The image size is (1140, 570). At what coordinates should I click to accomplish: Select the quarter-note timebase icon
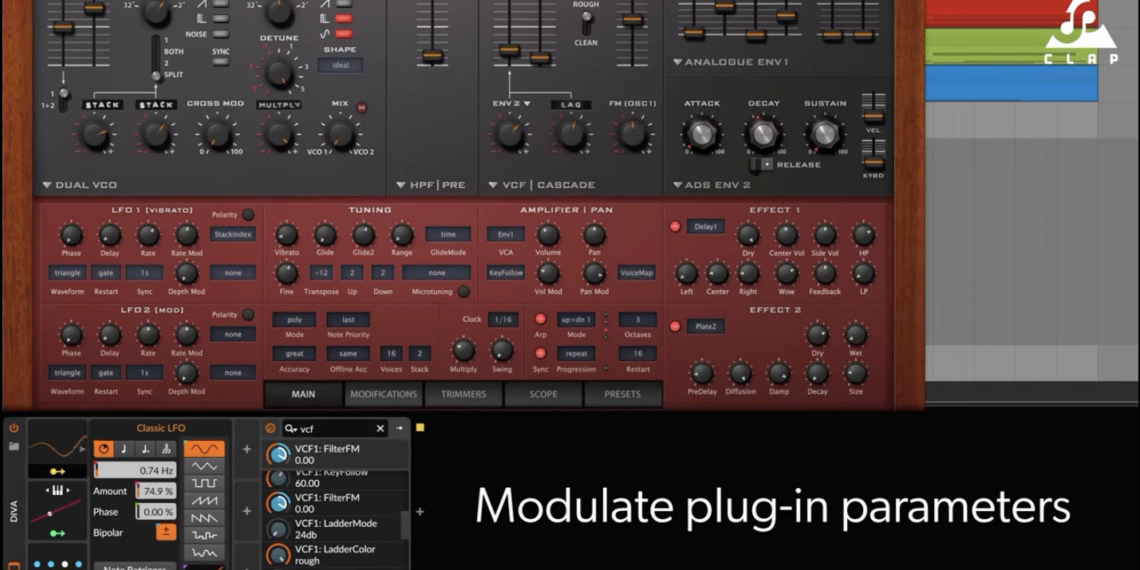tap(124, 449)
